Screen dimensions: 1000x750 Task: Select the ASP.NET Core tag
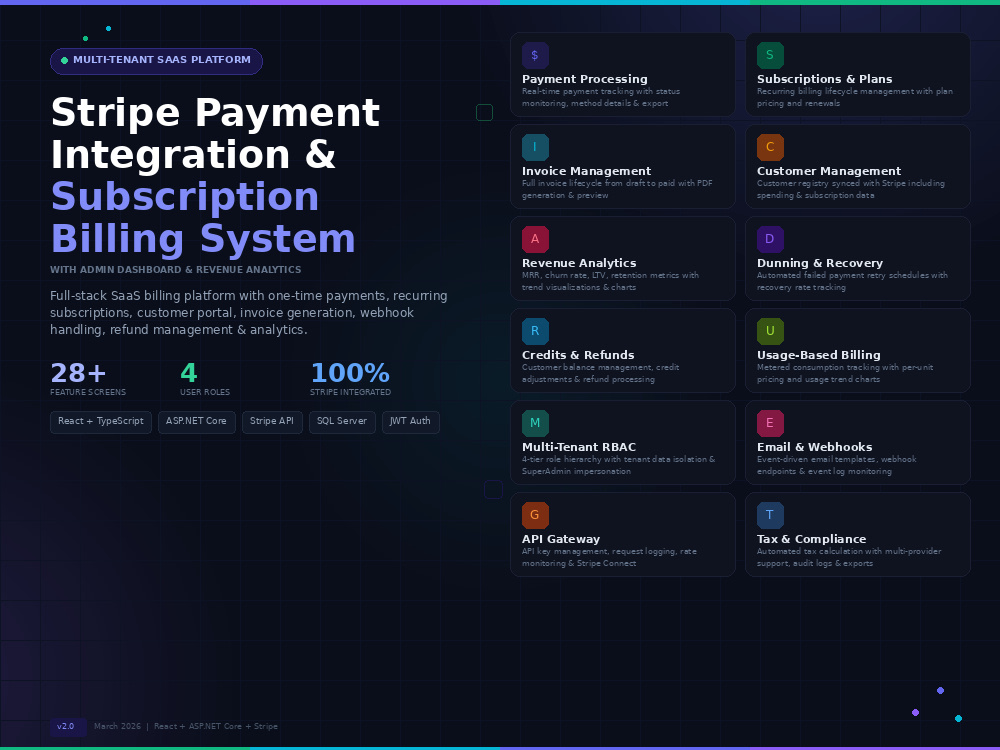[x=196, y=422]
